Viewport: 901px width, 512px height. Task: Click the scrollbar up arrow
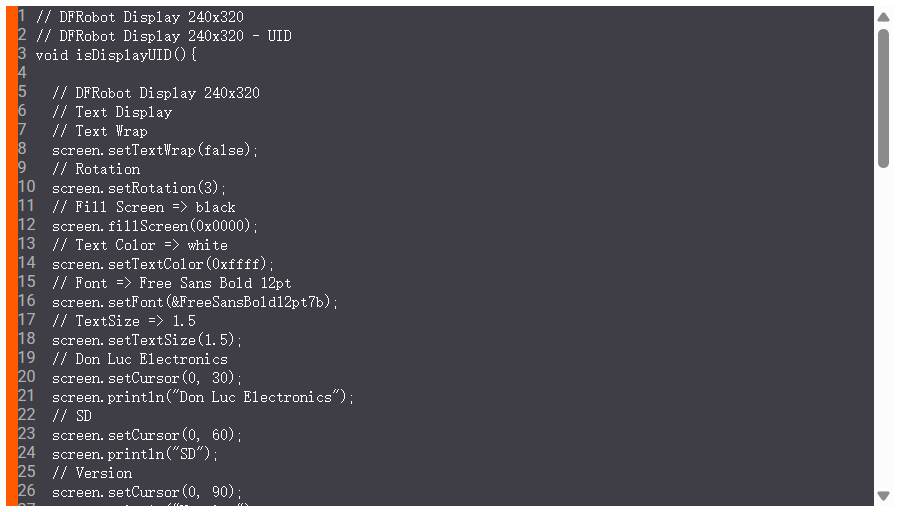(883, 17)
